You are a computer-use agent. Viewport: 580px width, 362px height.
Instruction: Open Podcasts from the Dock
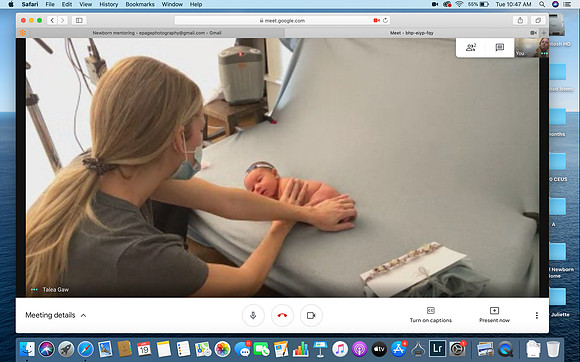click(x=359, y=349)
